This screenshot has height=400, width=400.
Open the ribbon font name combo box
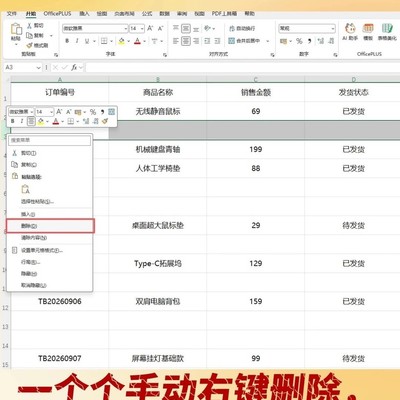pos(95,28)
